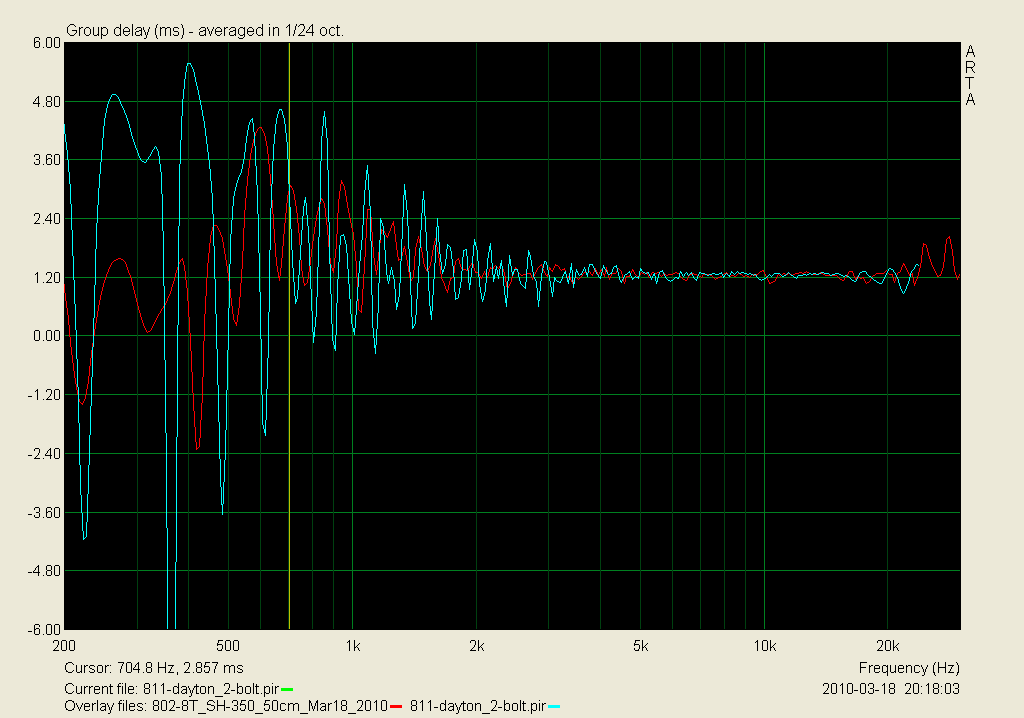Click the -2.40 y-axis value
Screen dimensions: 1024x718
44,453
